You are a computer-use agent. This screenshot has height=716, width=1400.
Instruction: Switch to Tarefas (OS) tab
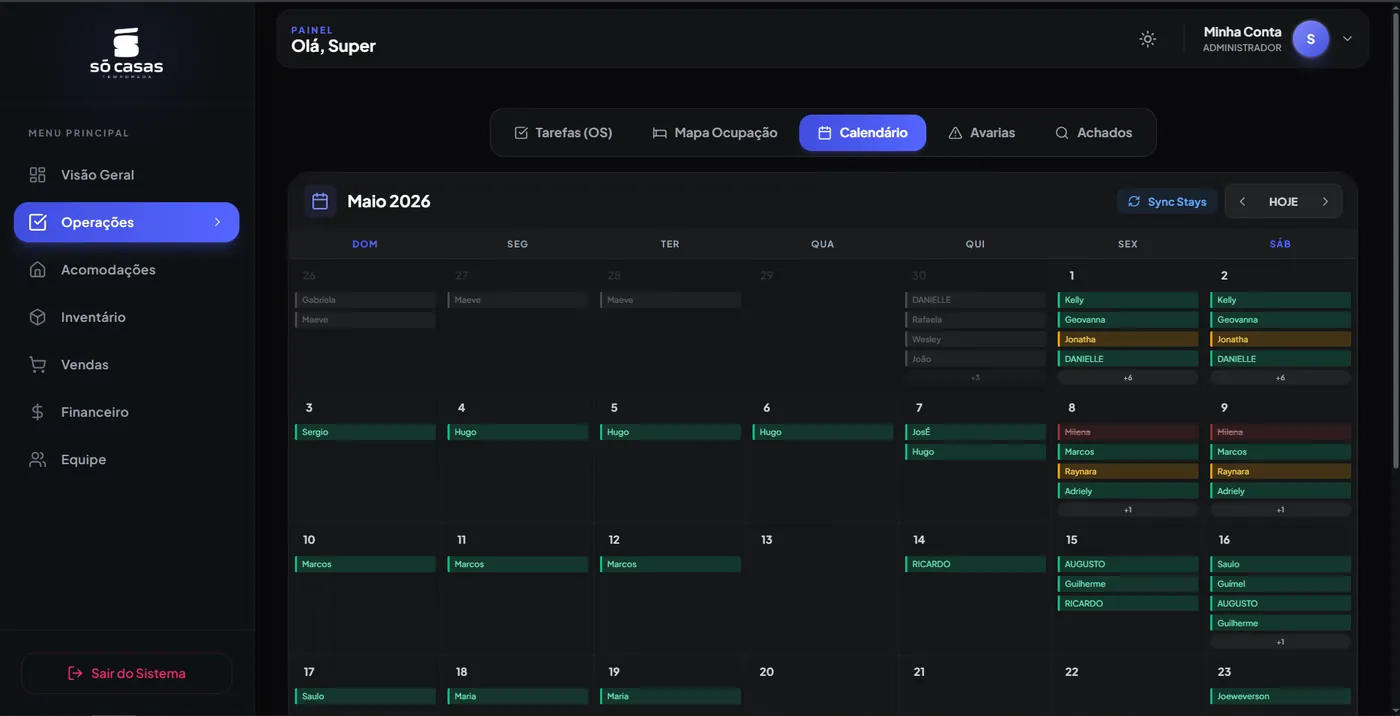coord(563,133)
